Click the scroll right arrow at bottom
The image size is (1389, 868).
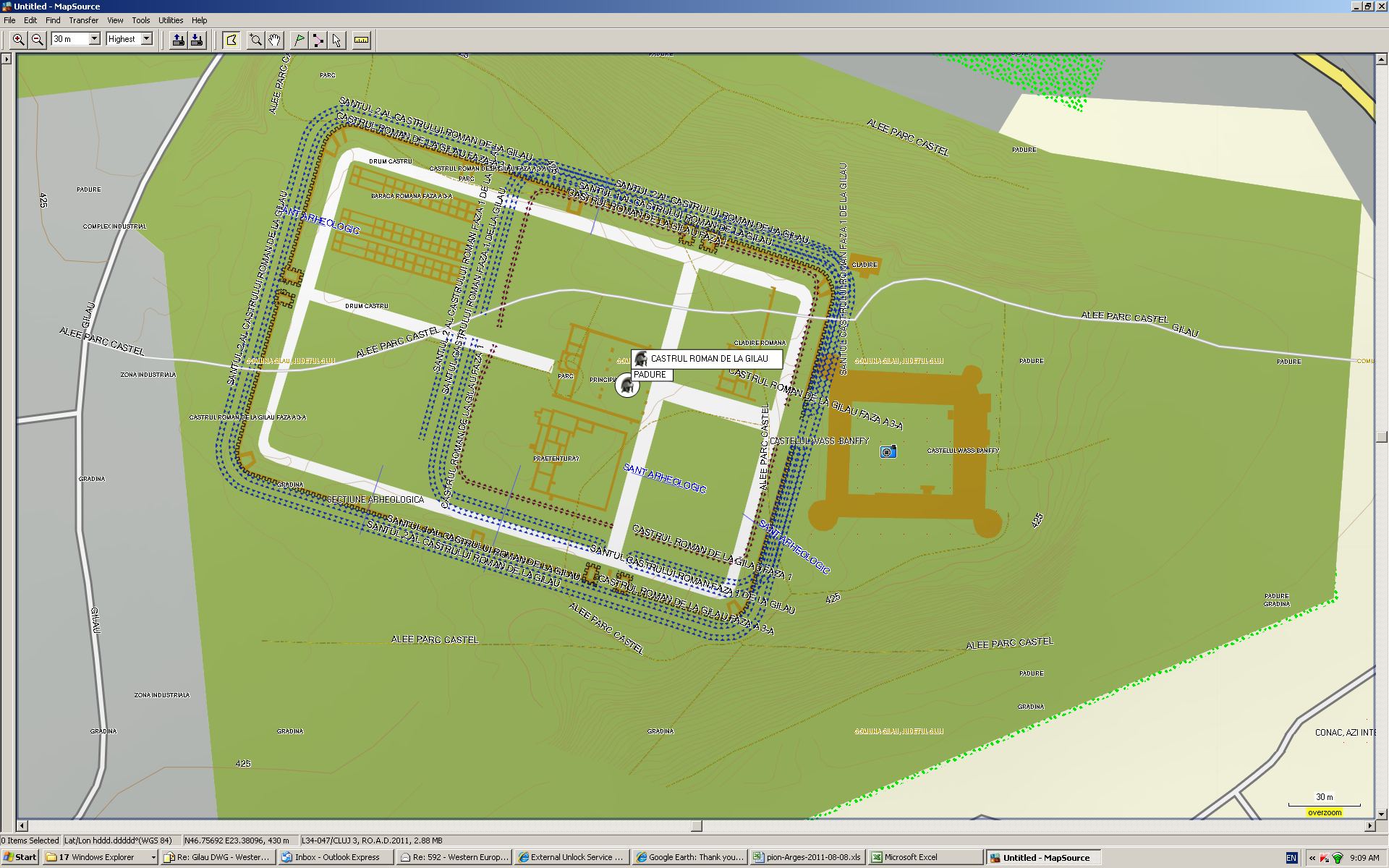(1369, 825)
